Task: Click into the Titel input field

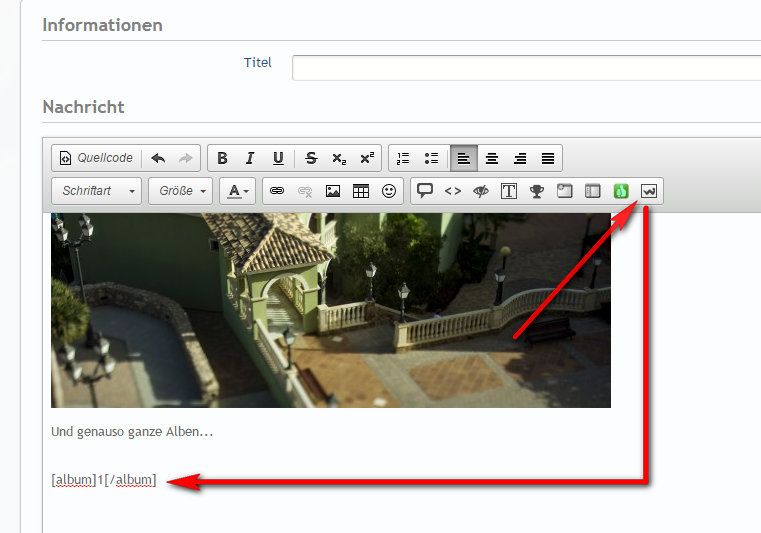Action: click(526, 67)
